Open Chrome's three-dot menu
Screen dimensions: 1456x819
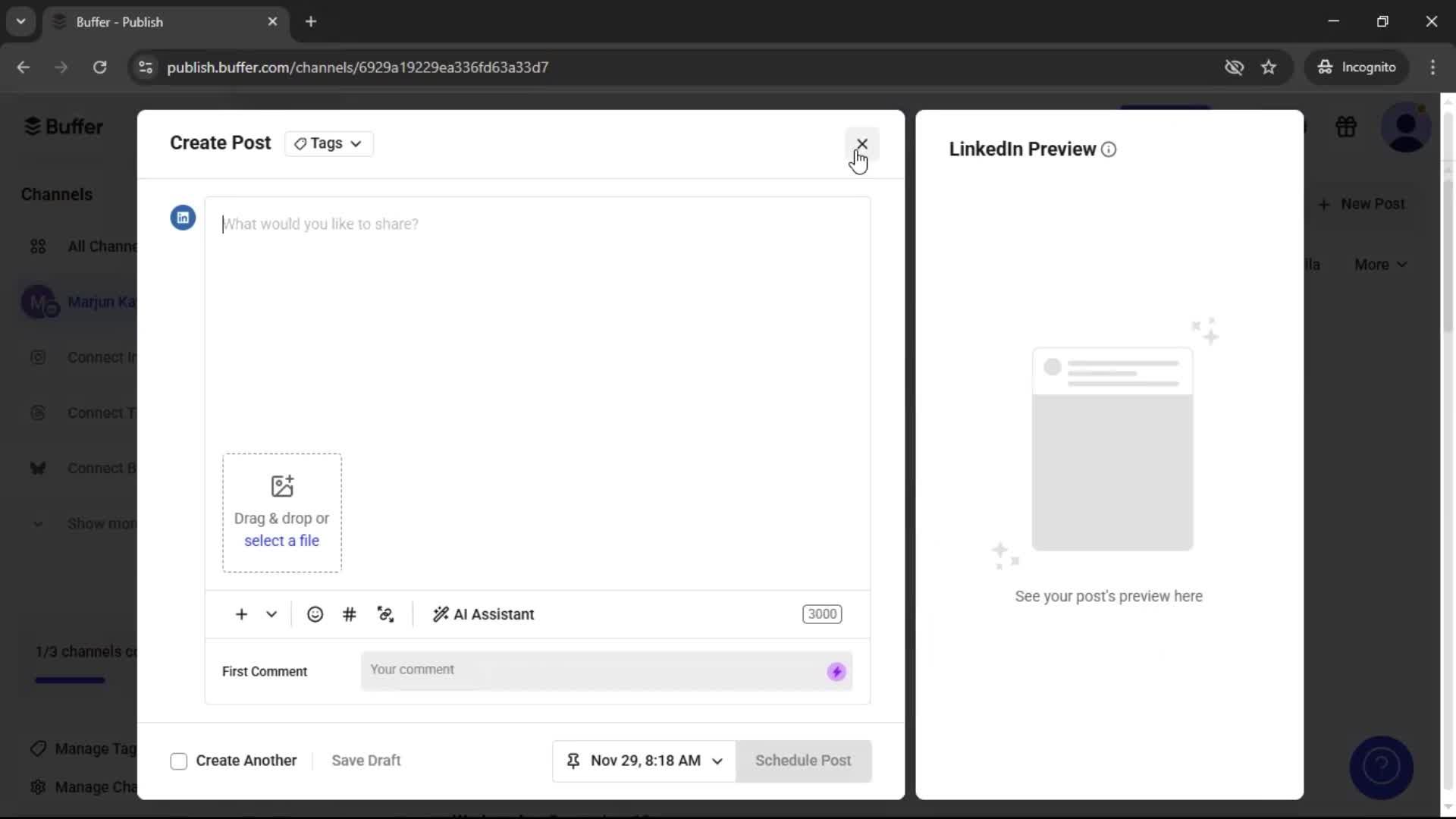click(x=1433, y=67)
